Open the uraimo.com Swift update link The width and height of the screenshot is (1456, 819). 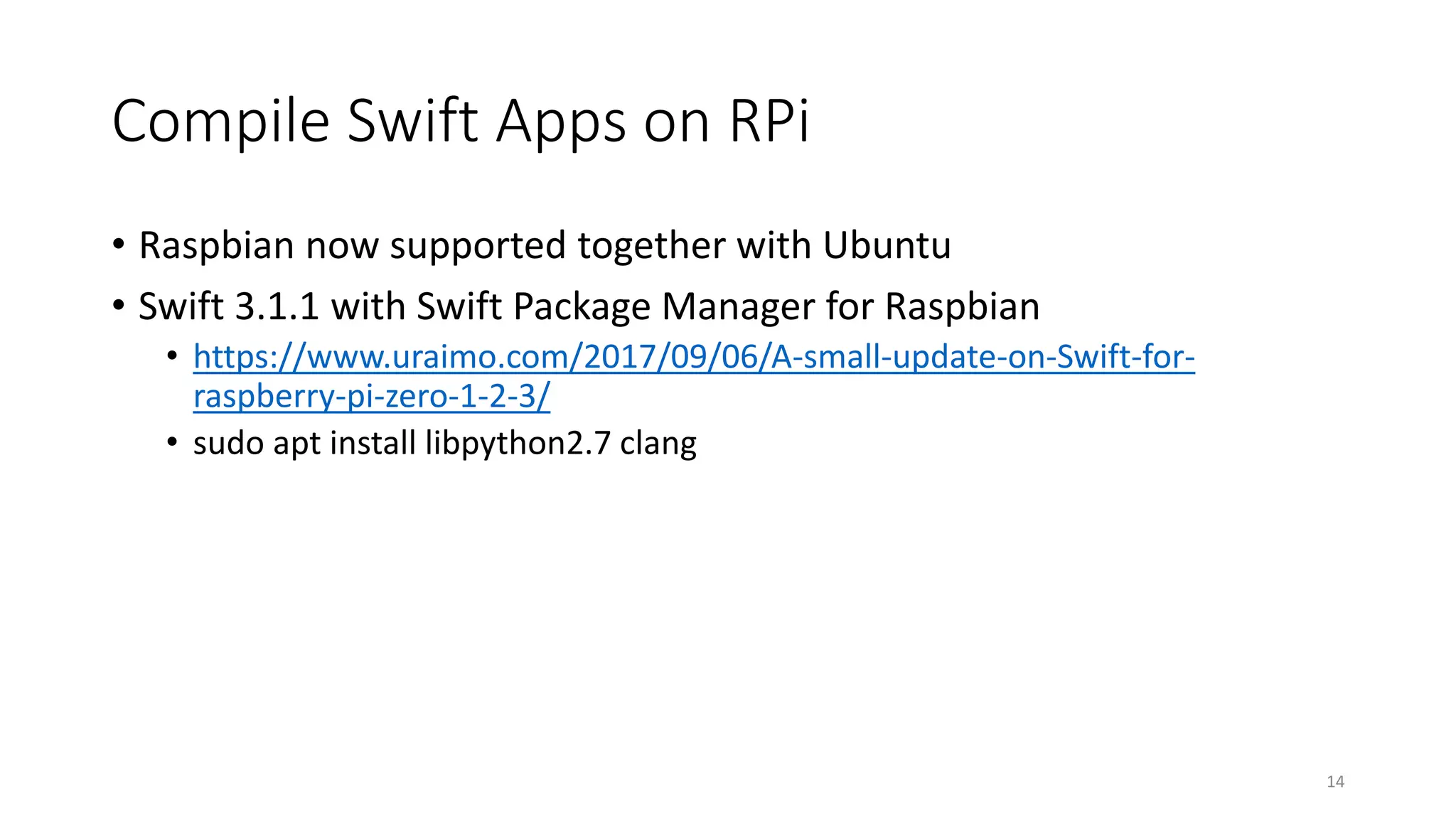click(694, 376)
